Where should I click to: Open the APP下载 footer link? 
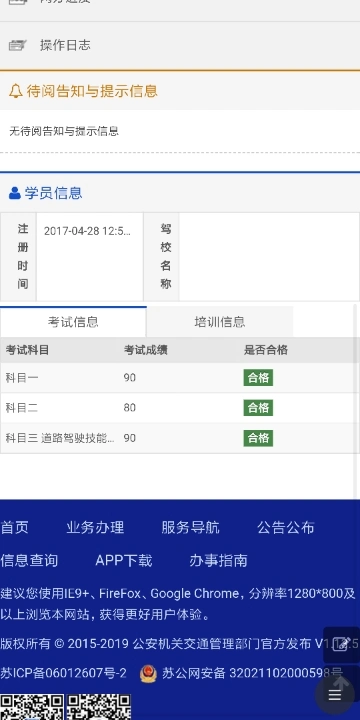(124, 560)
